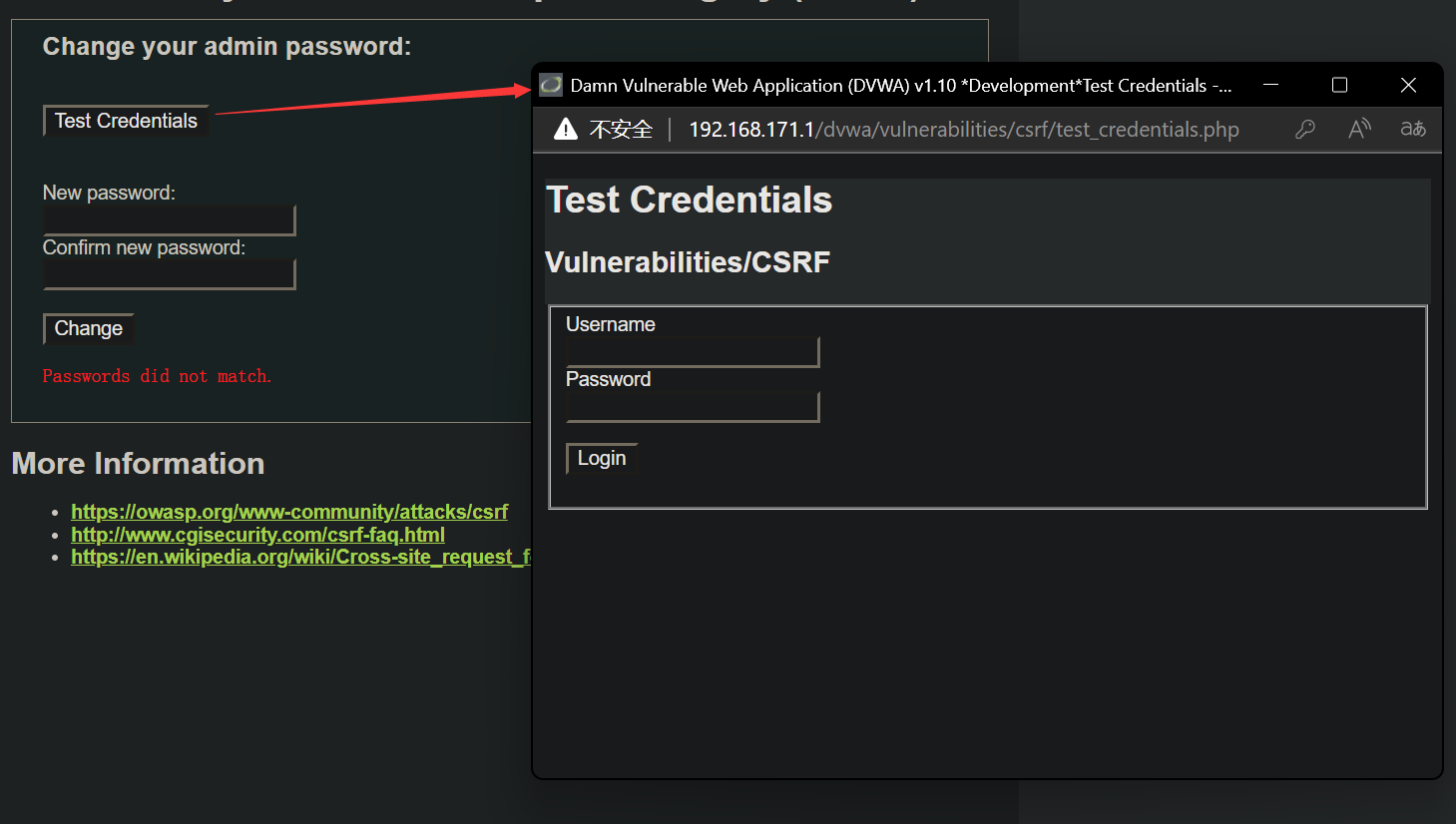Focus the Username field in popup

pyautogui.click(x=693, y=352)
